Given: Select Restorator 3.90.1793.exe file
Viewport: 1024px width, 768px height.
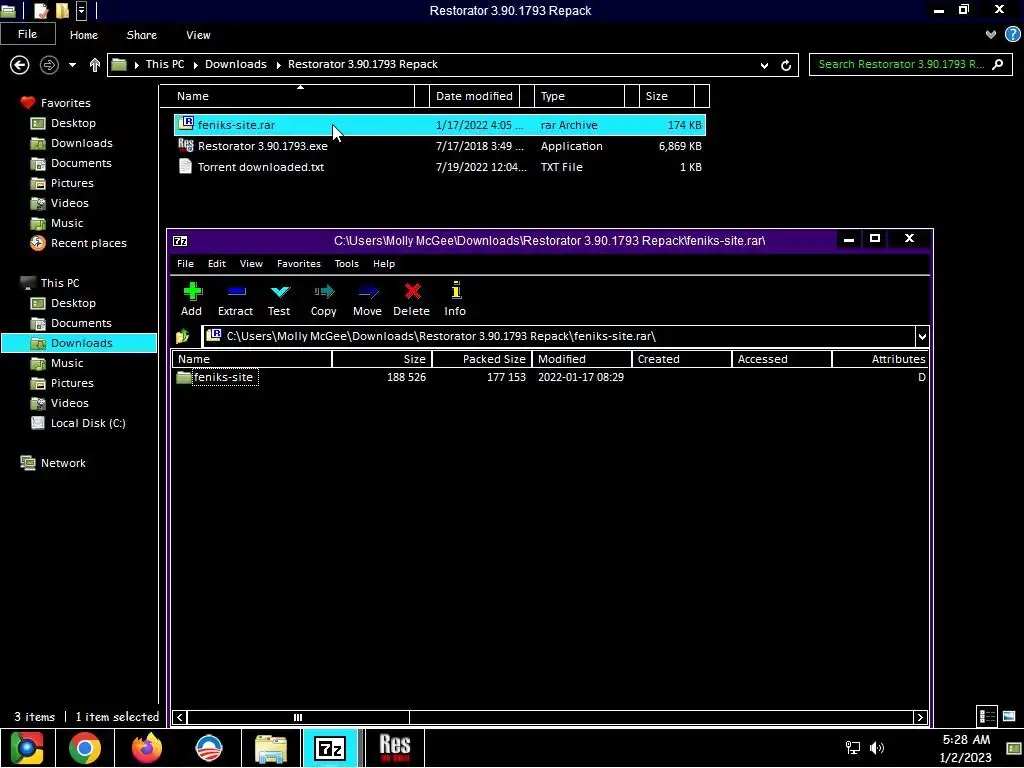Looking at the screenshot, I should 440,146.
